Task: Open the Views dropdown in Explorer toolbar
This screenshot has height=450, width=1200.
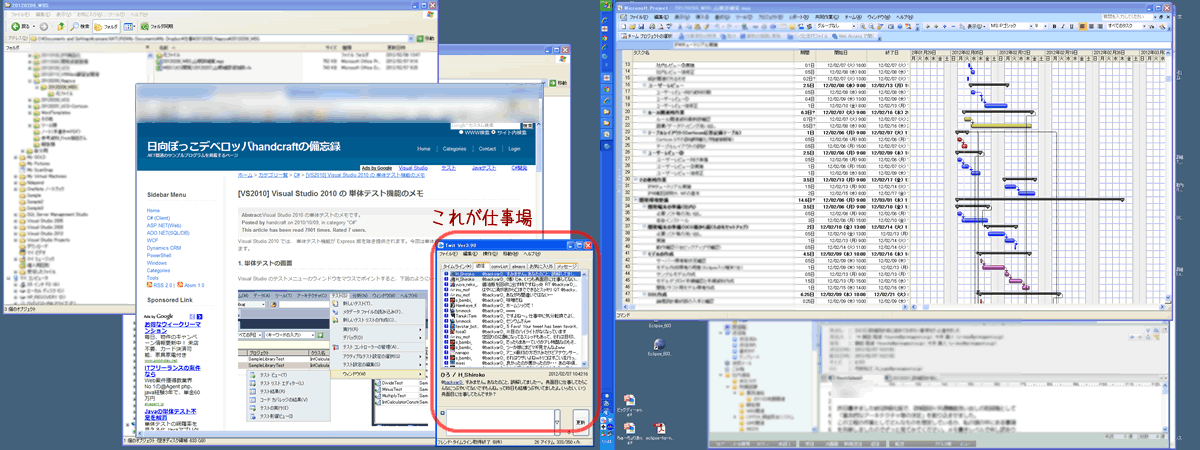Action: [x=130, y=26]
